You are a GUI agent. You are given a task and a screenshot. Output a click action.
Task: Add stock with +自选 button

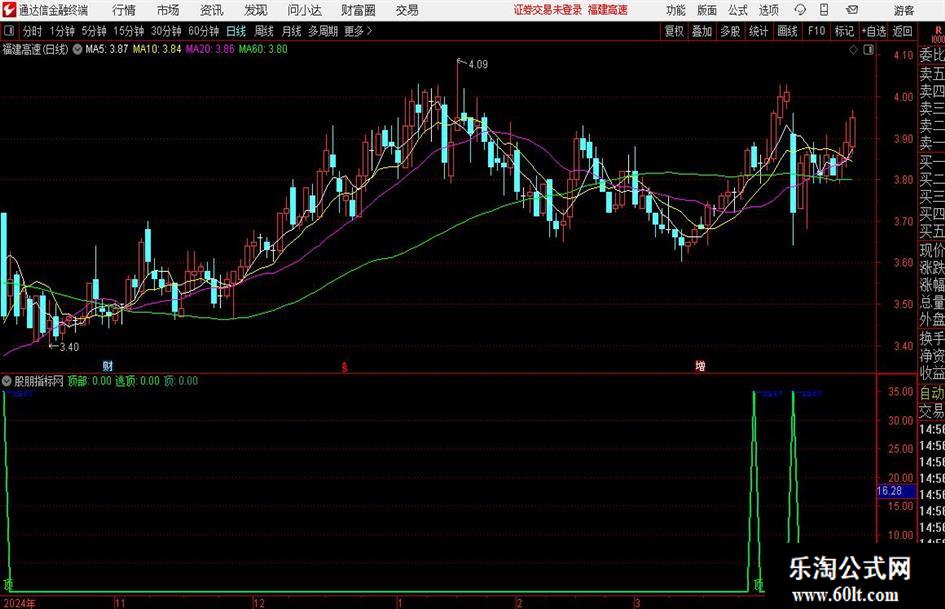point(874,31)
